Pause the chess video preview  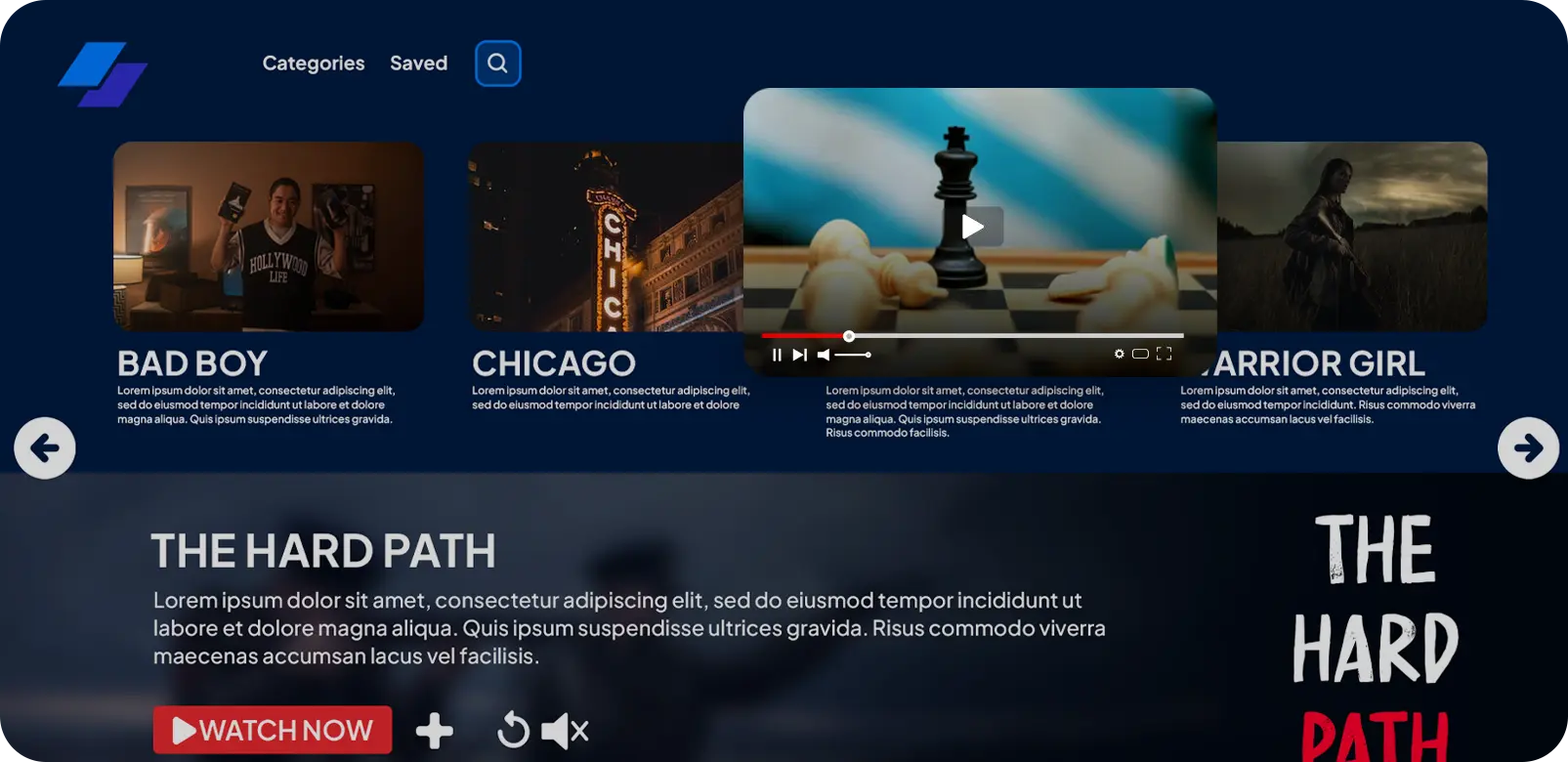point(777,355)
